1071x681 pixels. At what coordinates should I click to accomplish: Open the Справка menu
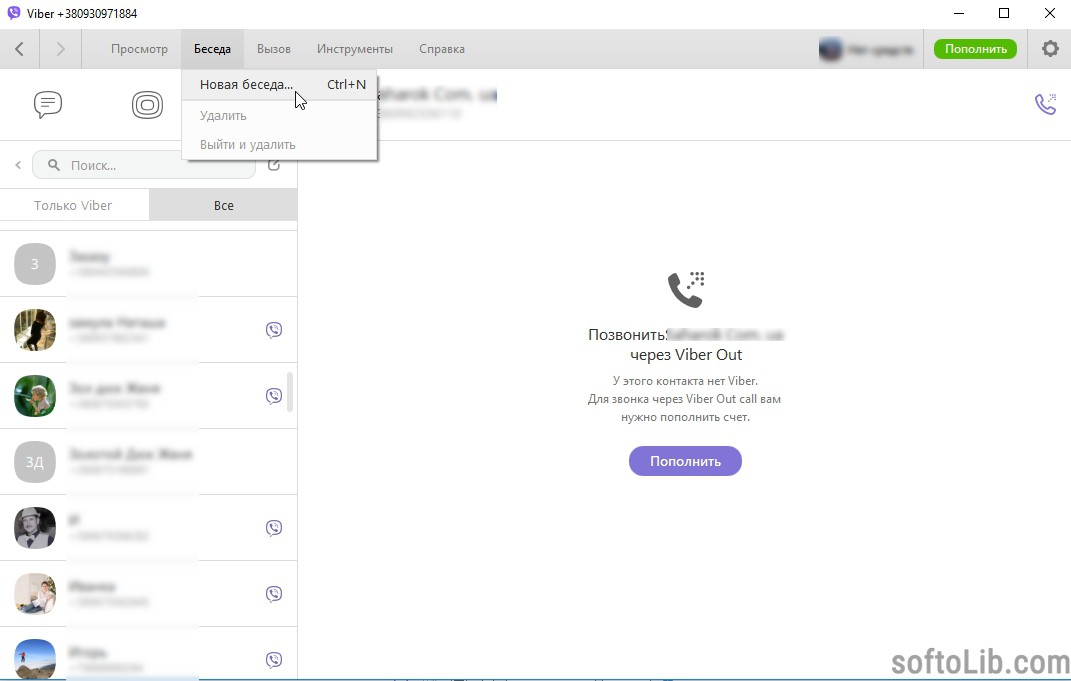(442, 49)
